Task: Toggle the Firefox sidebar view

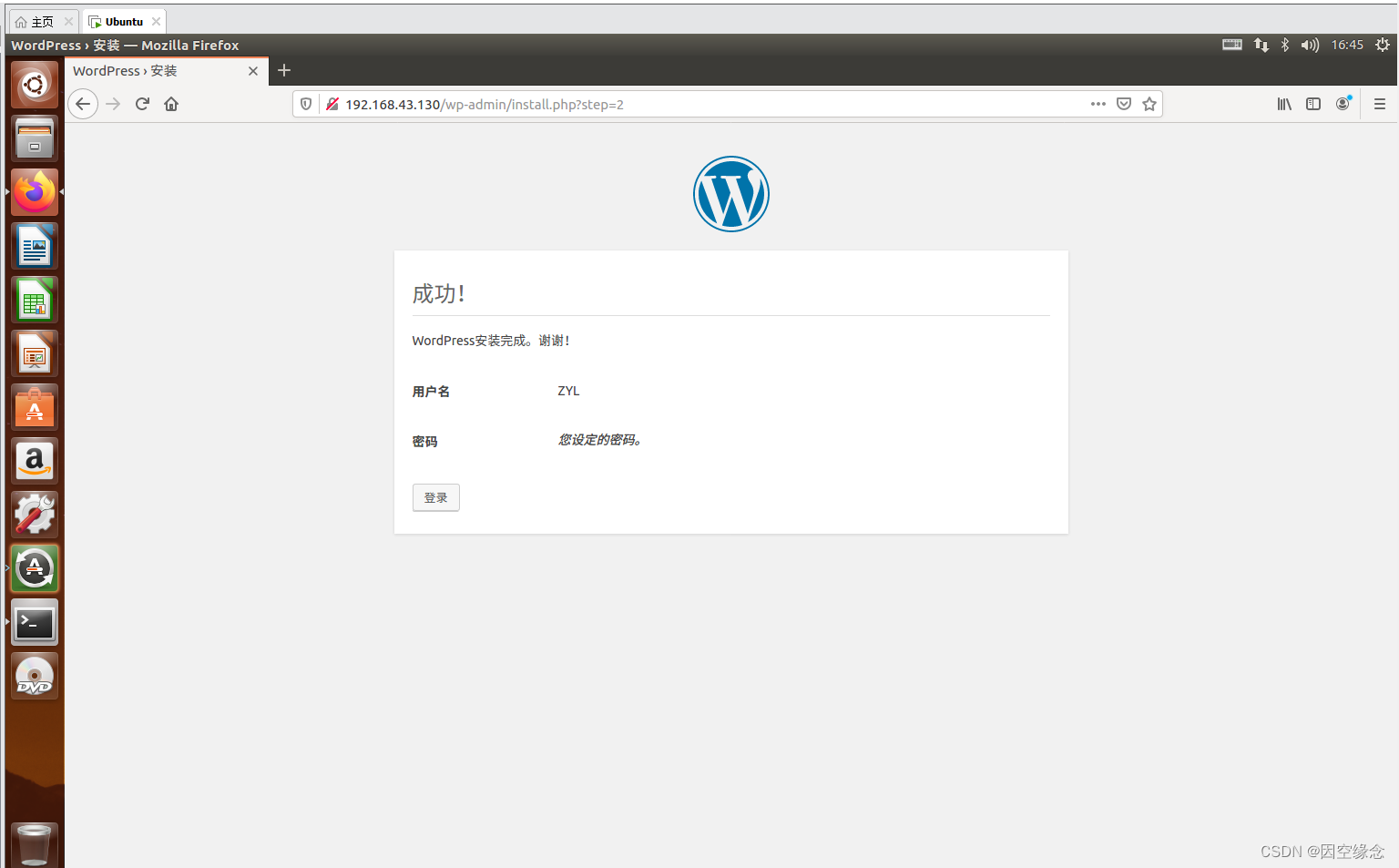Action: pos(1312,104)
